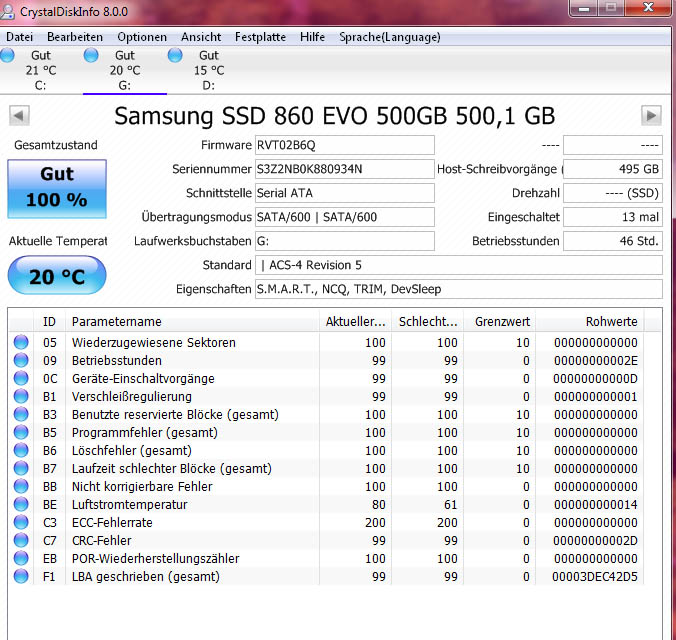This screenshot has width=676, height=640.
Task: Open the Festplatte menu
Action: (x=260, y=37)
